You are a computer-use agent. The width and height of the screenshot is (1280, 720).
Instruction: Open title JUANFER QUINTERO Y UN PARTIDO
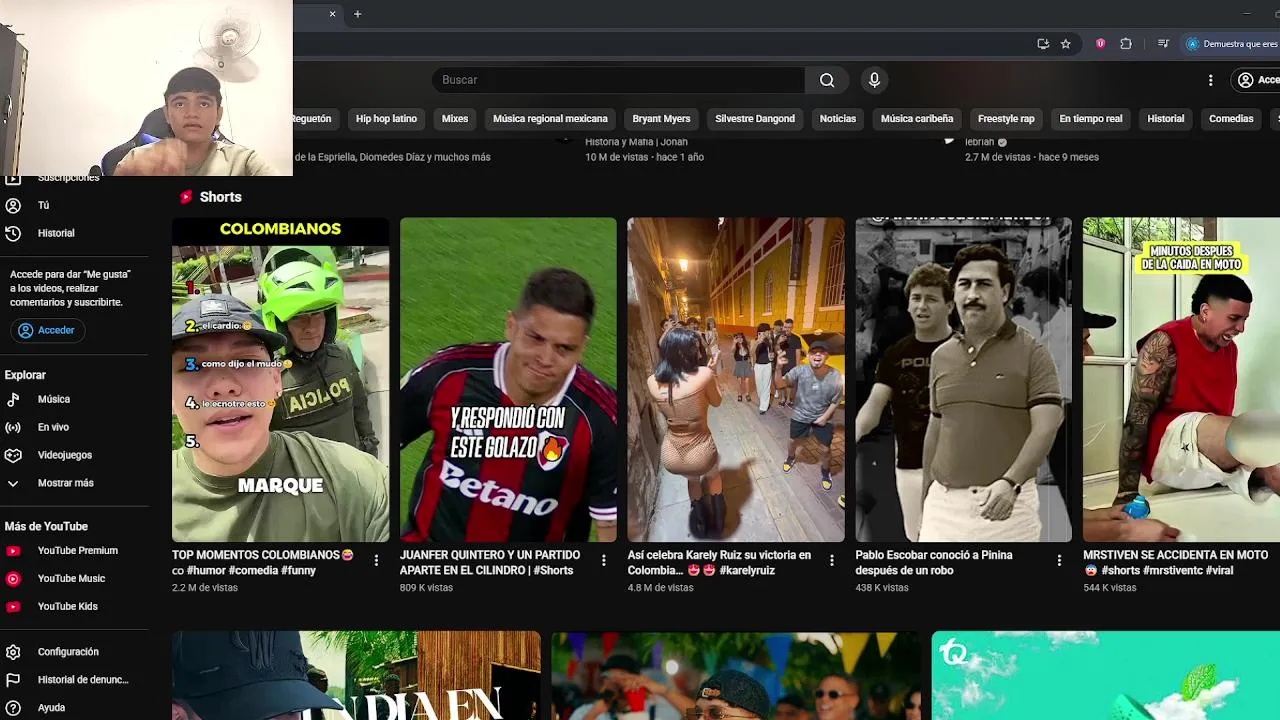click(490, 563)
